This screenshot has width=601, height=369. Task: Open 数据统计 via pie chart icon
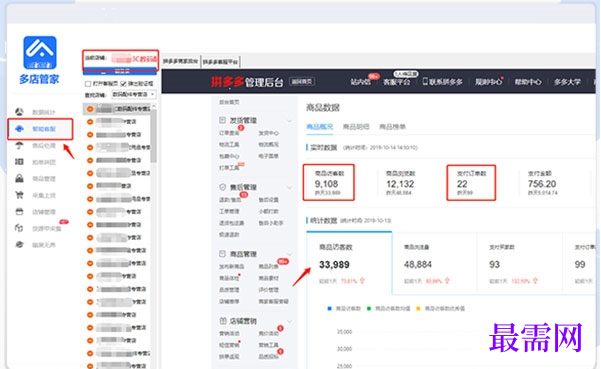tap(19, 112)
